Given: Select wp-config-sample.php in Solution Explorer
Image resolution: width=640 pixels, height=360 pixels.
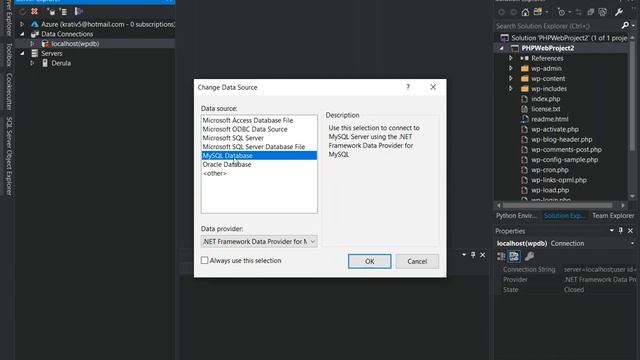Looking at the screenshot, I should [564, 160].
